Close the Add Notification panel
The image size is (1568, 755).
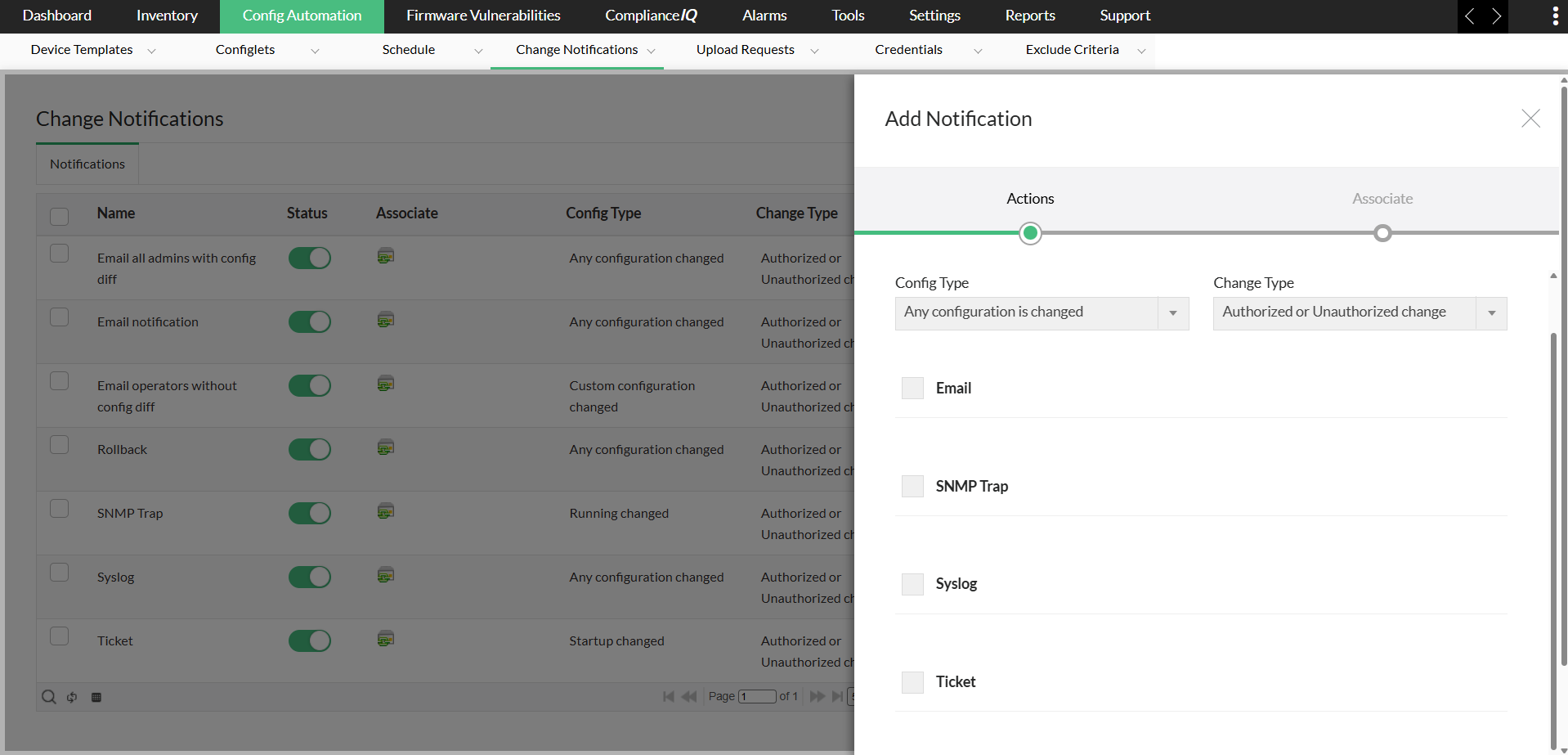pyautogui.click(x=1530, y=119)
